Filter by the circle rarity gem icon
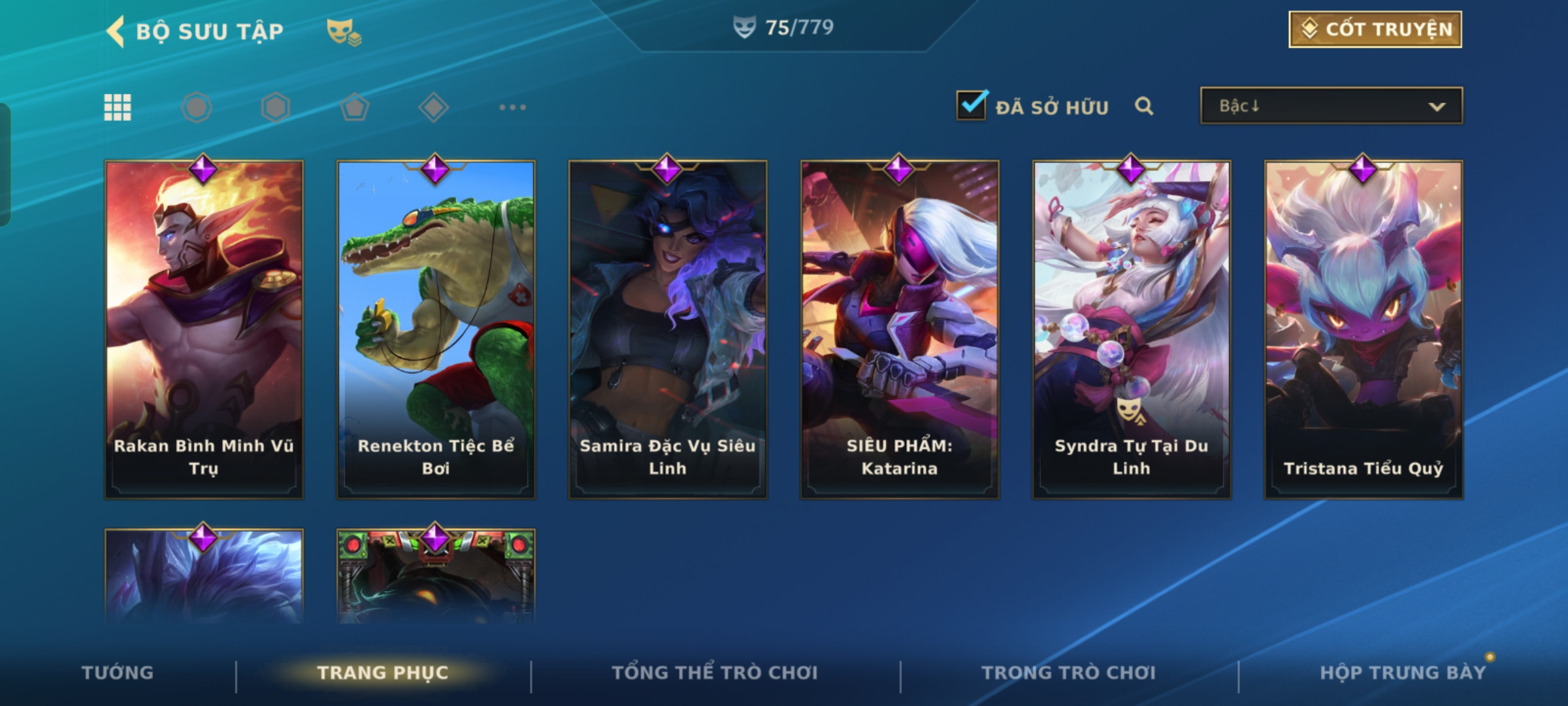This screenshot has height=706, width=1568. coord(197,107)
